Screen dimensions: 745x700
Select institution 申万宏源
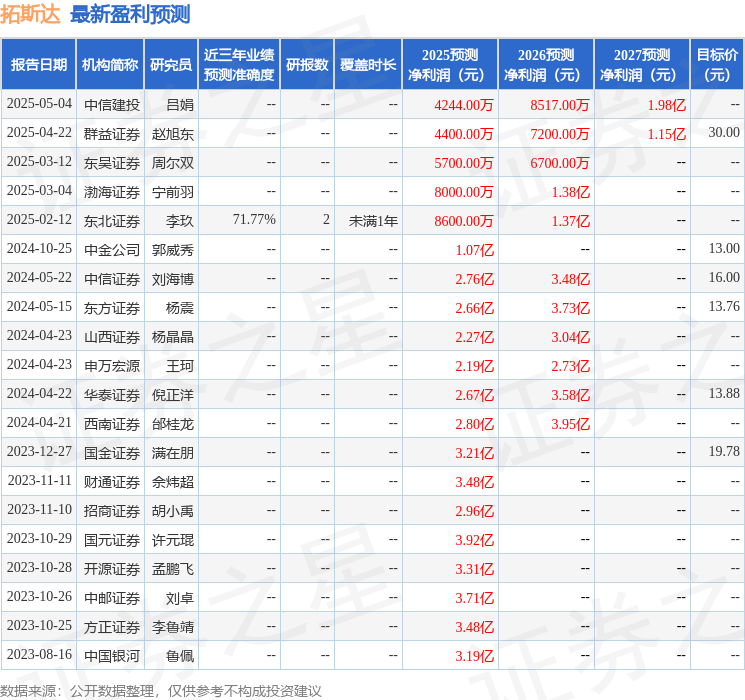[x=112, y=366]
